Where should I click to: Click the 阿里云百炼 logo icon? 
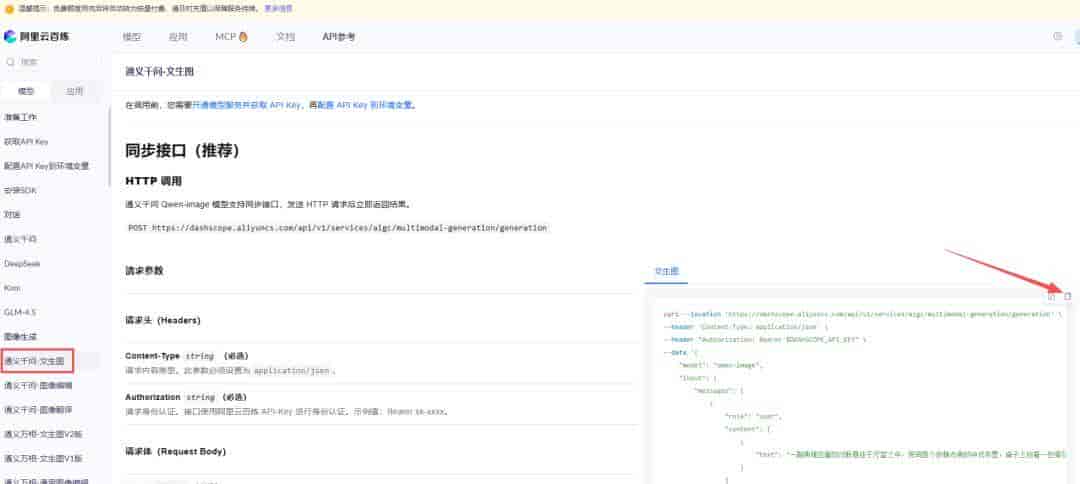pos(10,36)
